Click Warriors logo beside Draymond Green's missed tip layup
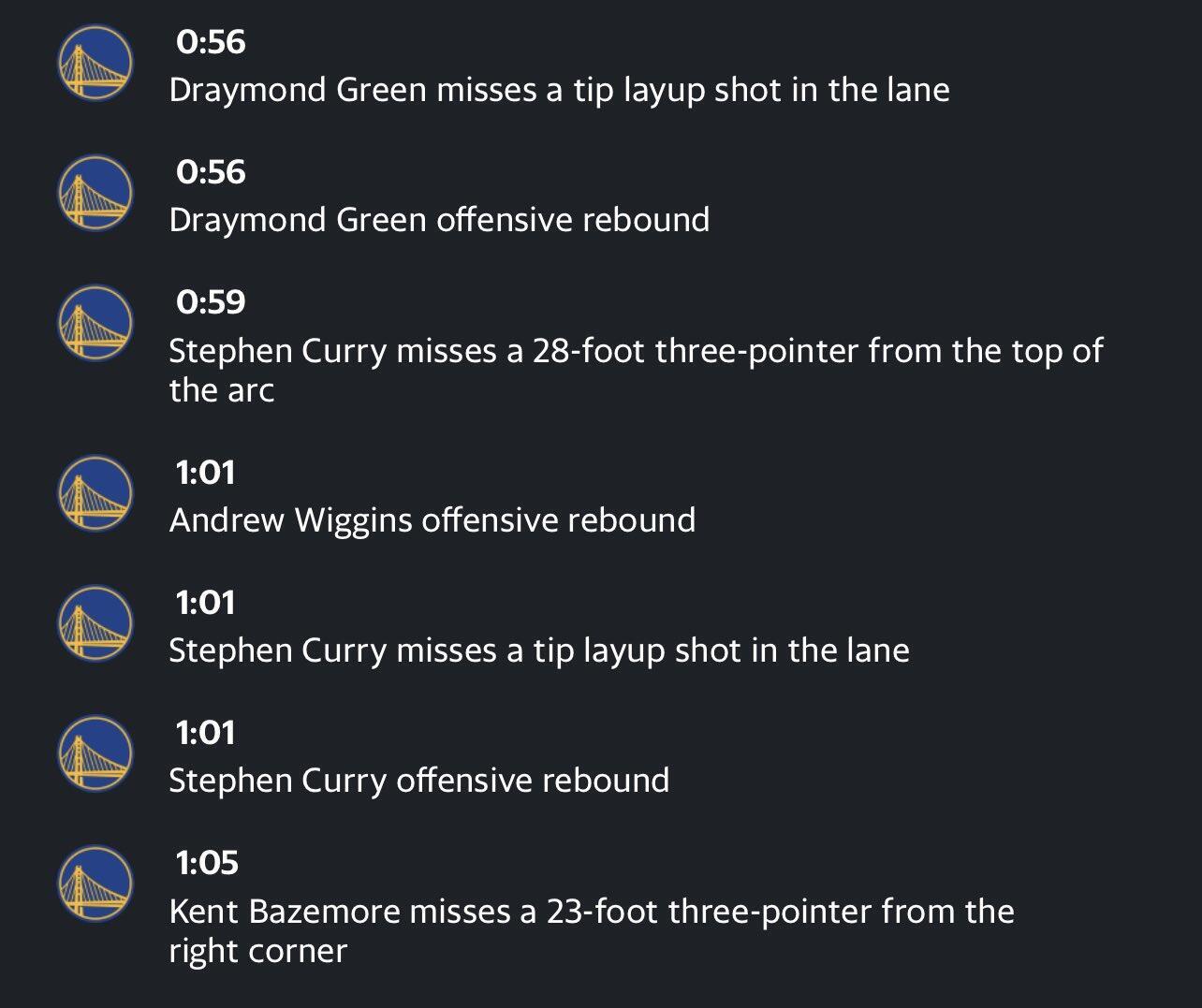This screenshot has height=1008, width=1202. coord(95,63)
